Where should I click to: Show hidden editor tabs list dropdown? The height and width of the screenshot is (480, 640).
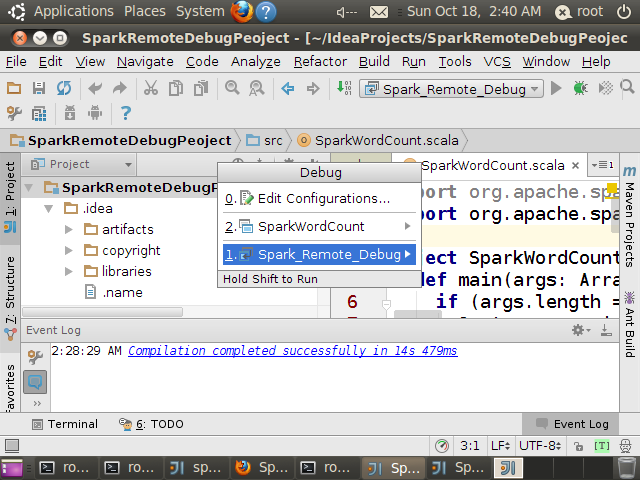[x=602, y=165]
